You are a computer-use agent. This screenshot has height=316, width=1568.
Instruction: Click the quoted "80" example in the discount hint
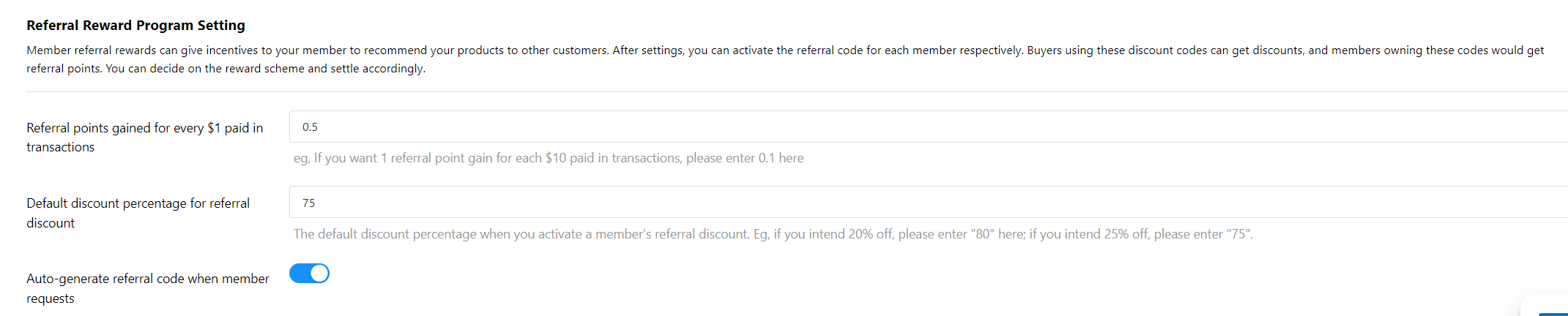981,234
